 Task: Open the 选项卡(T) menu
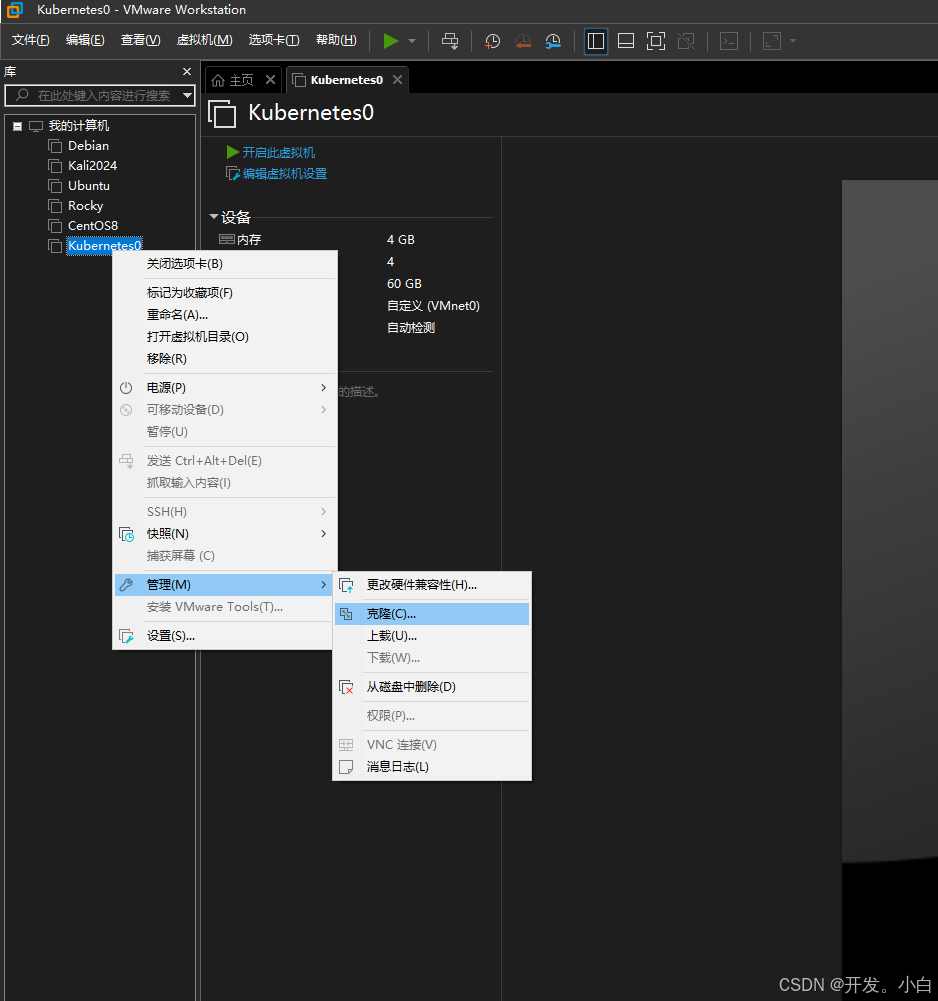click(x=274, y=40)
